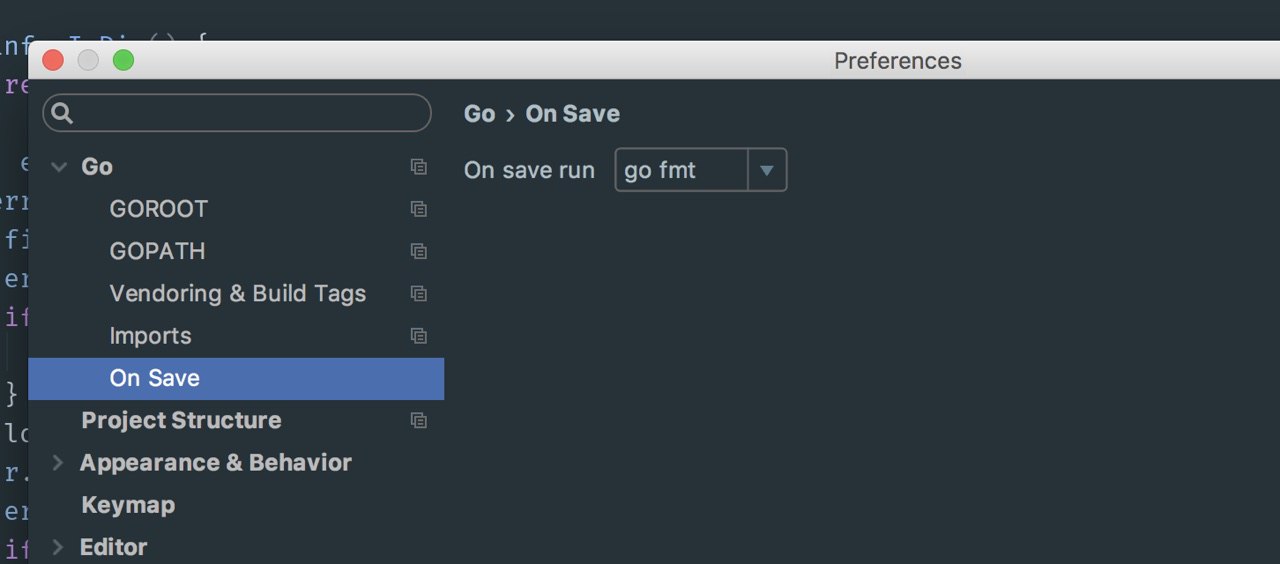
Task: Open Vendoring & Build Tags settings
Action: [x=237, y=294]
